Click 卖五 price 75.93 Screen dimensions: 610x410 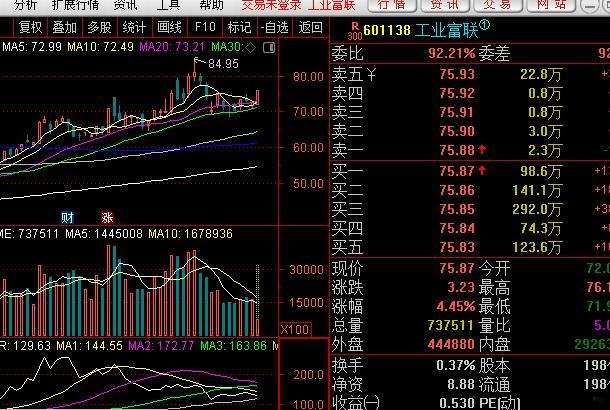click(x=457, y=74)
